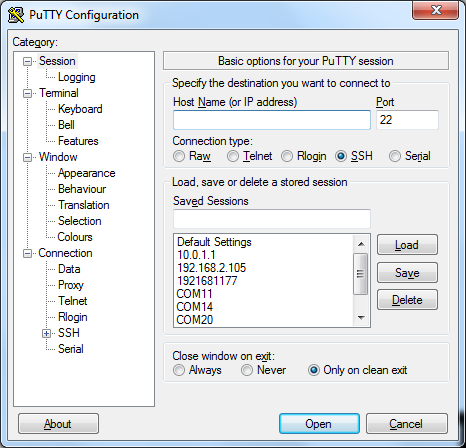This screenshot has height=448, width=466.
Task: Click the sessions list scrollbar thumb
Action: pos(360,274)
